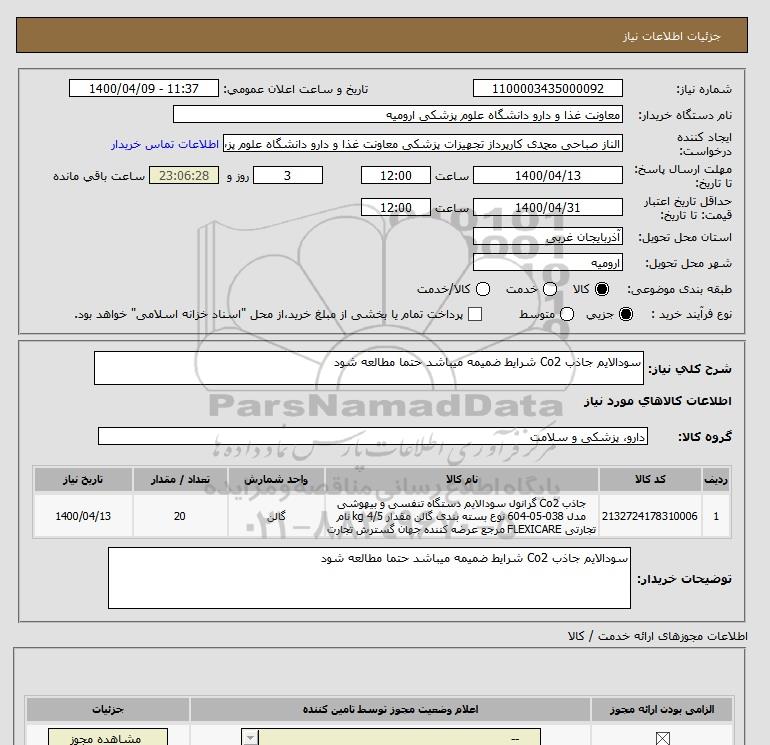Select the جزیی purchase type radio

(x=626, y=314)
